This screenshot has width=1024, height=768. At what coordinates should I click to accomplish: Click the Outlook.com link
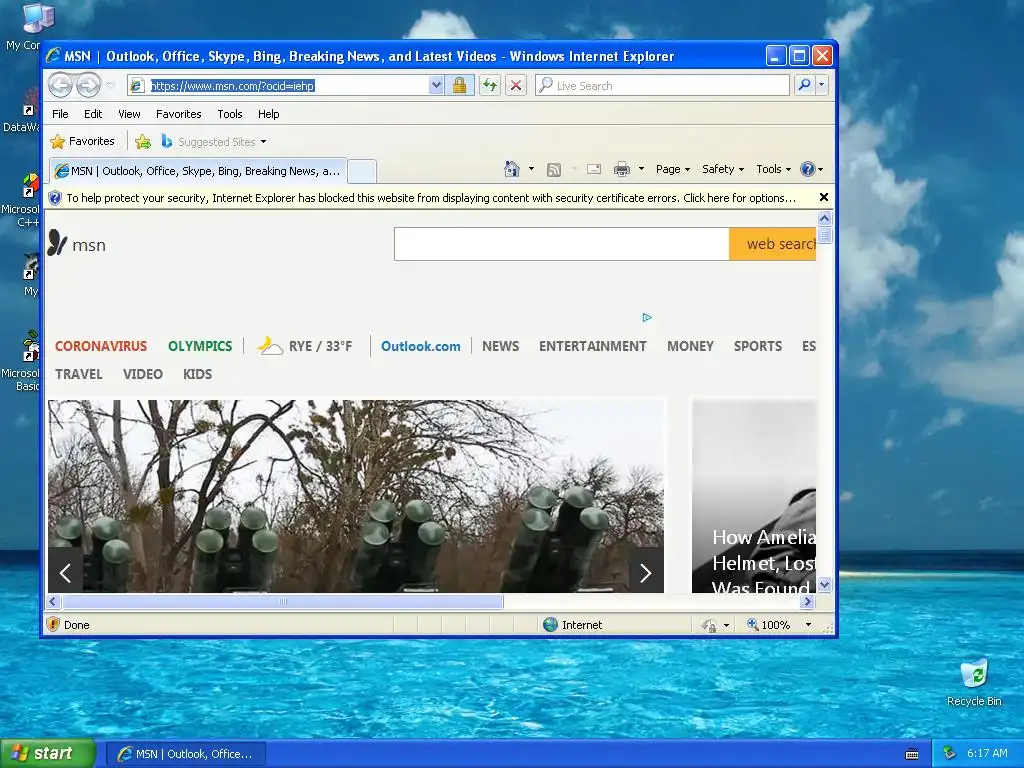[x=421, y=346]
